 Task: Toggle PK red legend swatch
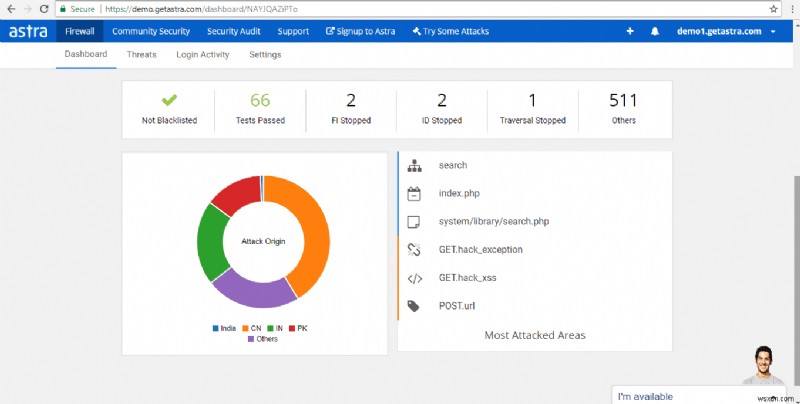[x=292, y=329]
